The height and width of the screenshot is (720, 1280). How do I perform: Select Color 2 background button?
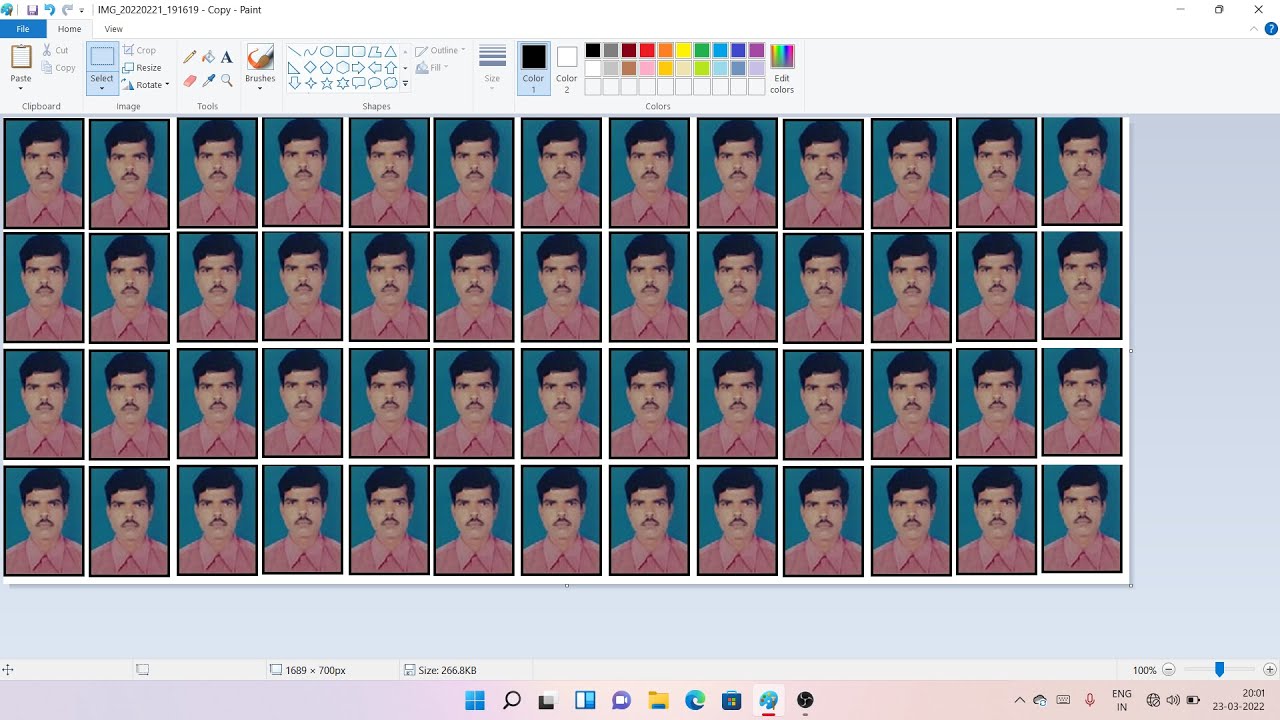point(567,69)
